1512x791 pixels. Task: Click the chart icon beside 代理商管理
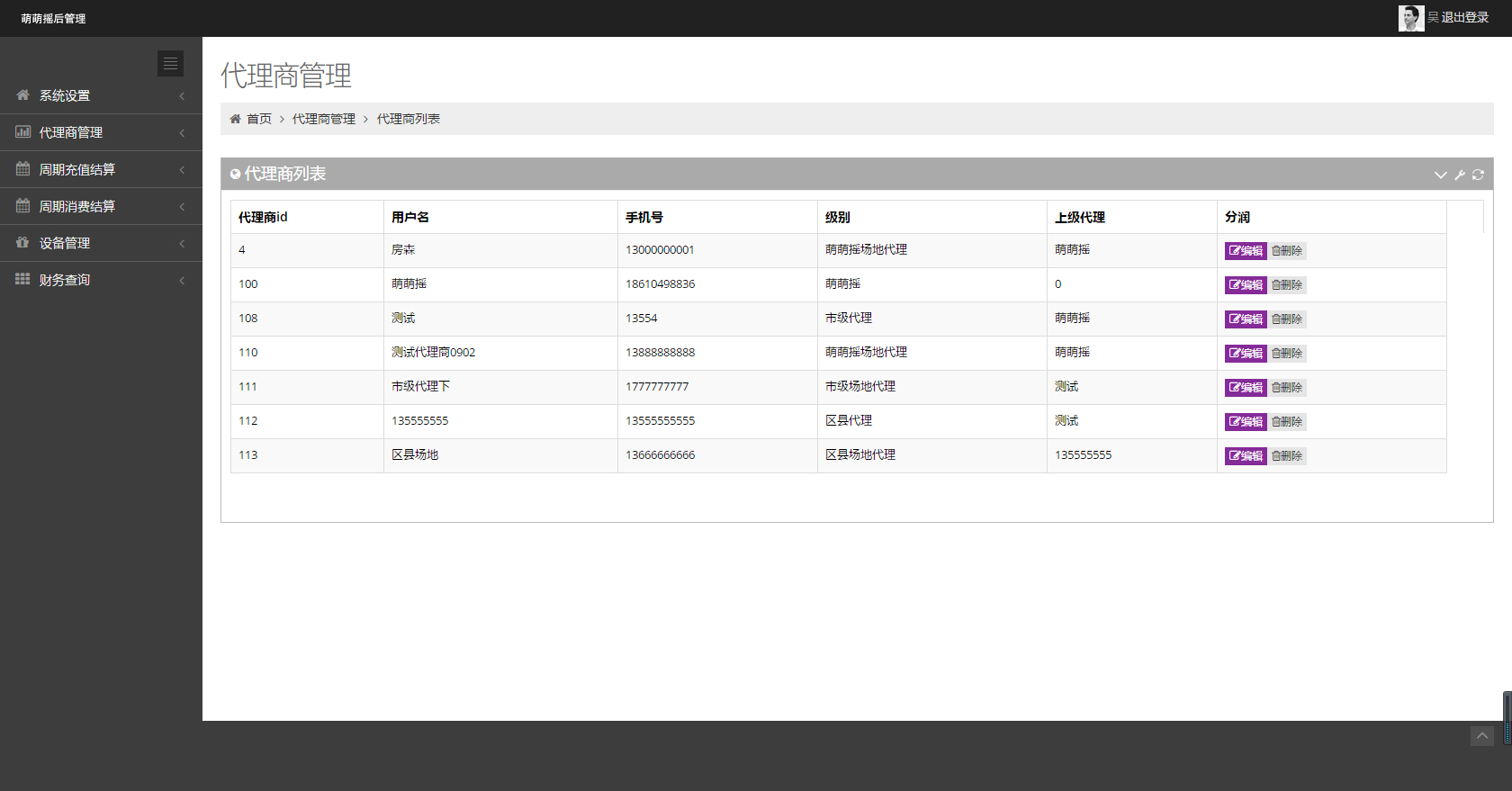click(x=22, y=131)
